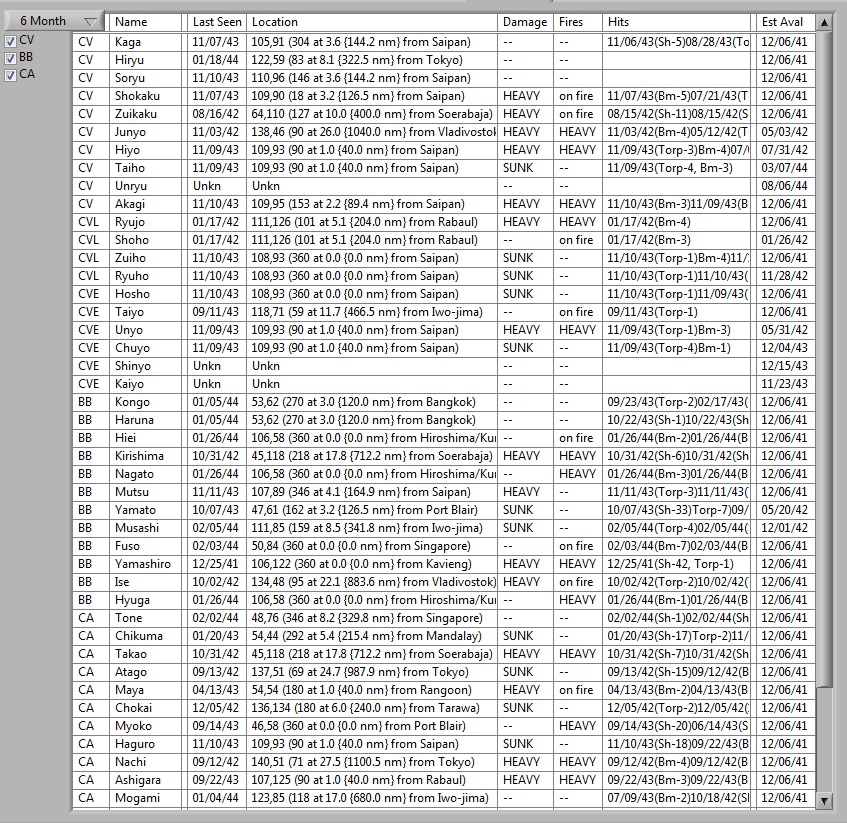Select the Yamashiro name cell
847x823 pixels.
click(146, 564)
